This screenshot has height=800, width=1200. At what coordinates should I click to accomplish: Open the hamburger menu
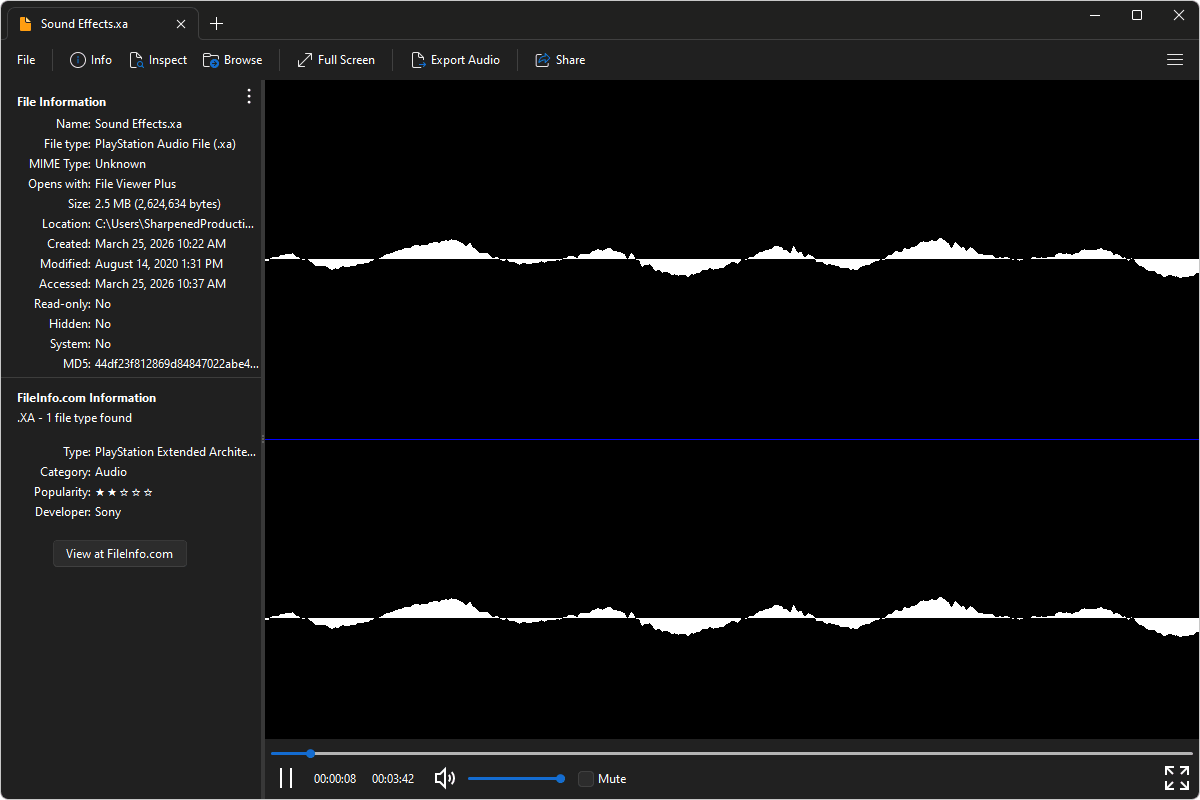1174,59
